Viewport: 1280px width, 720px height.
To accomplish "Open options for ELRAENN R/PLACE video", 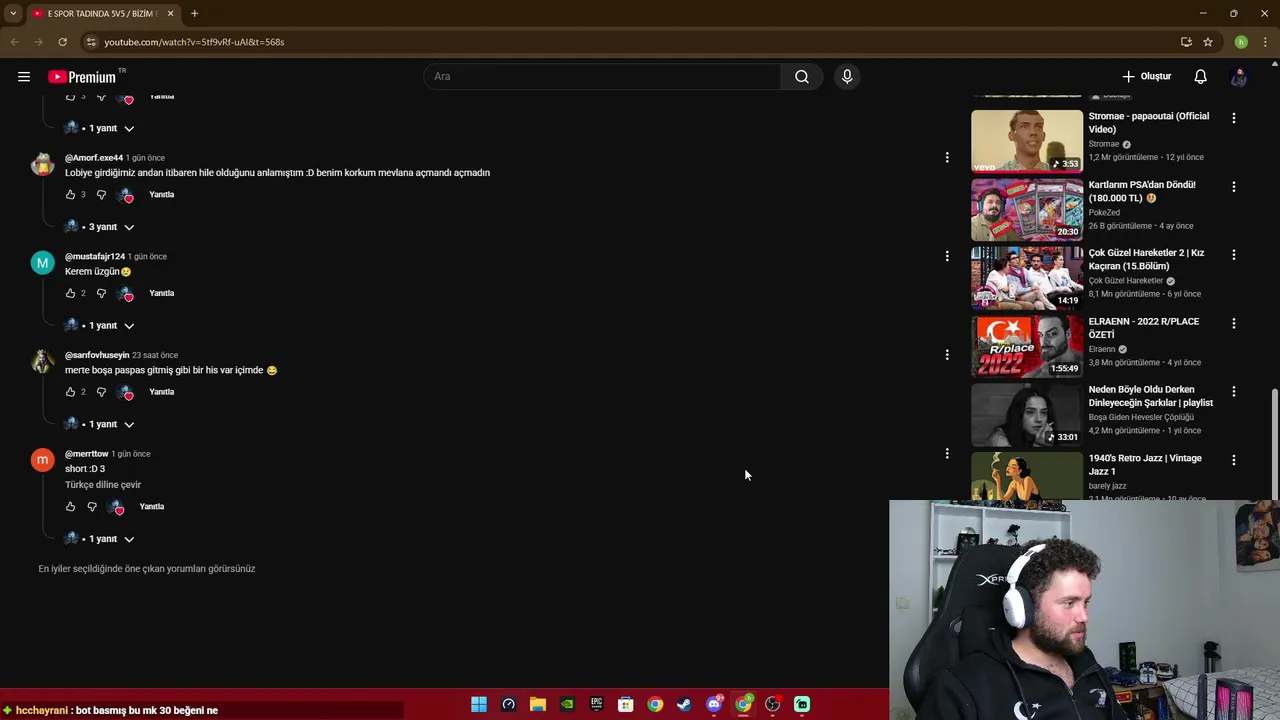I will 1233,324.
